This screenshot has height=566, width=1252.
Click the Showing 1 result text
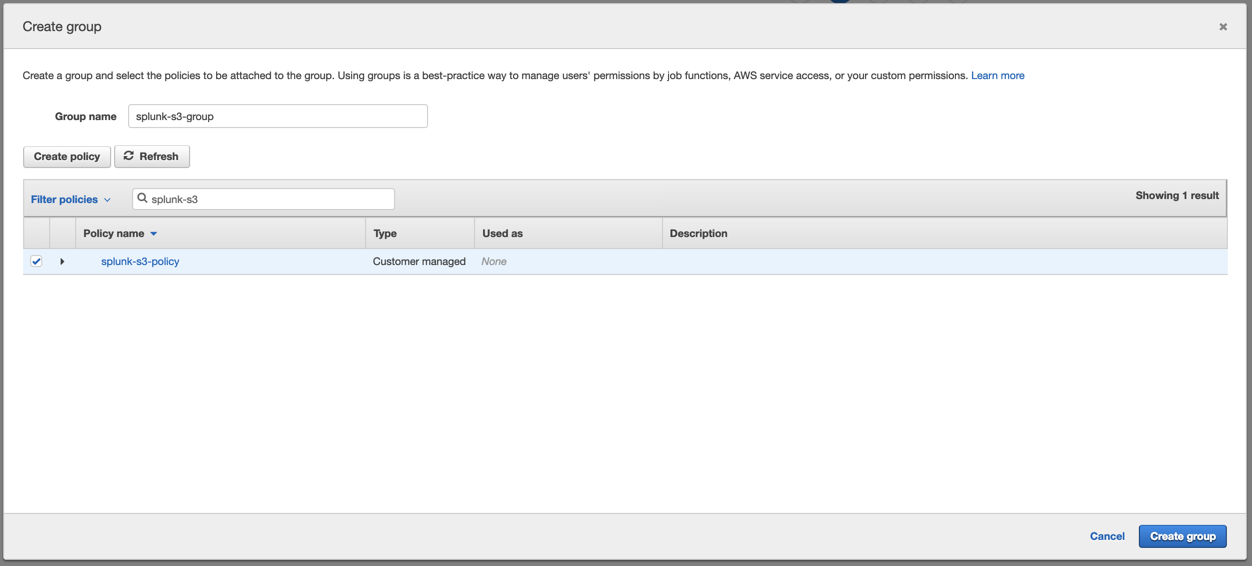point(1177,196)
